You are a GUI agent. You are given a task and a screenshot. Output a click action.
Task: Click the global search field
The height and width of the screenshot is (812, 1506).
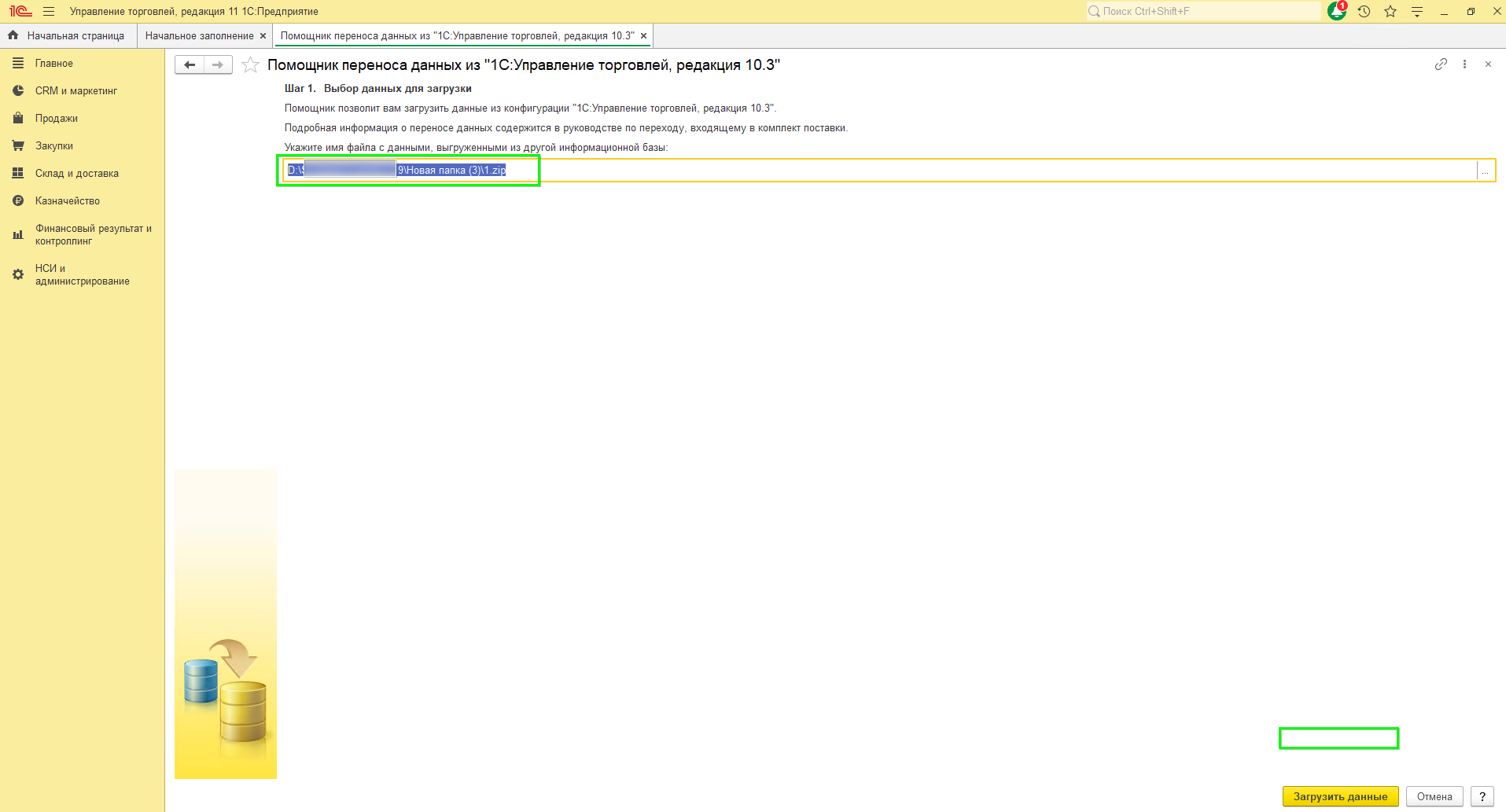[x=1203, y=11]
